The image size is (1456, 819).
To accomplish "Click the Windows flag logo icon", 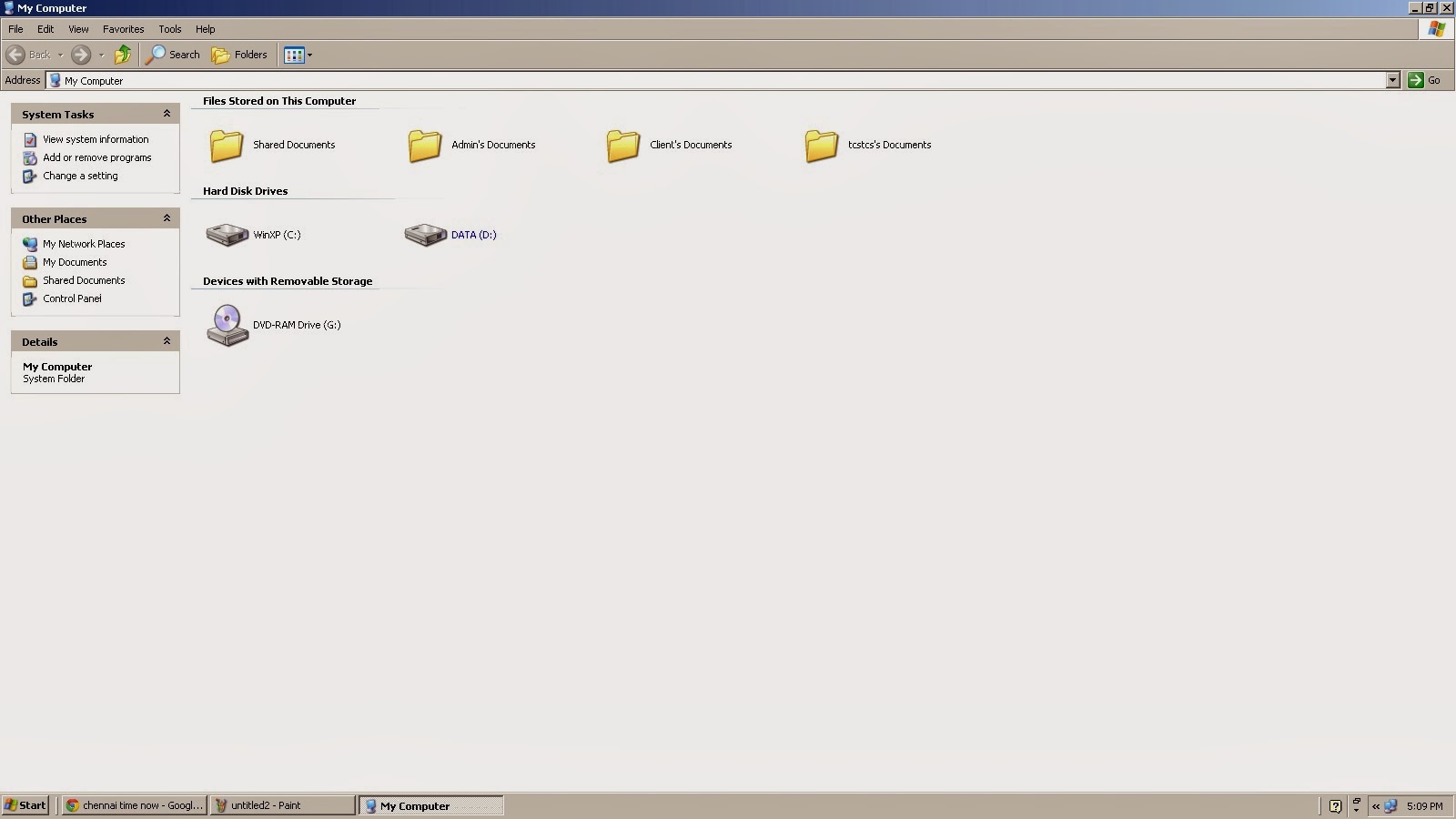I will coord(1437,29).
